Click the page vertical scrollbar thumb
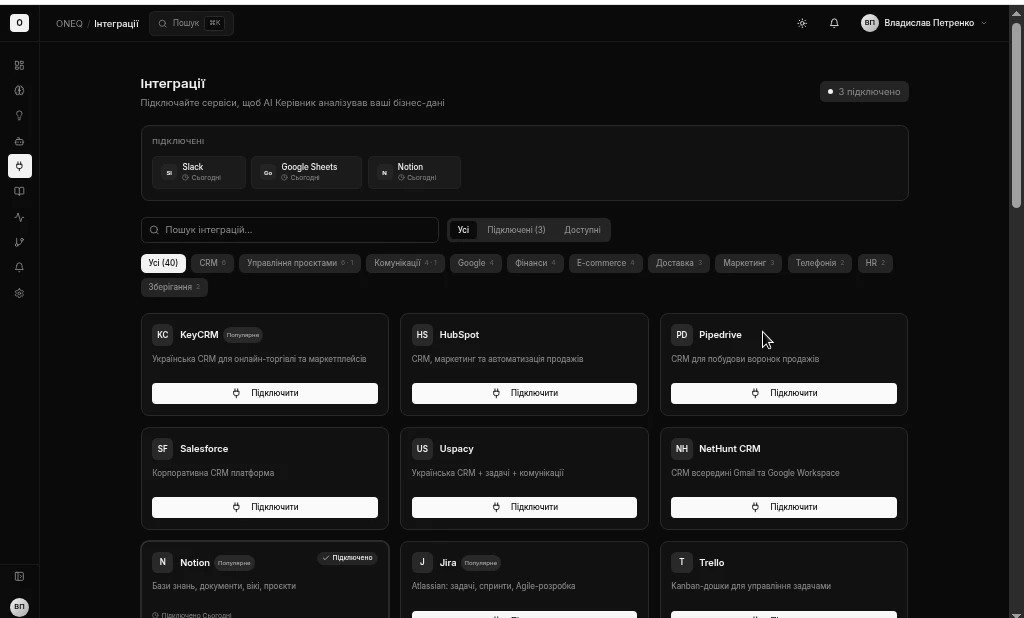Viewport: 1024px width, 618px height. [1016, 116]
